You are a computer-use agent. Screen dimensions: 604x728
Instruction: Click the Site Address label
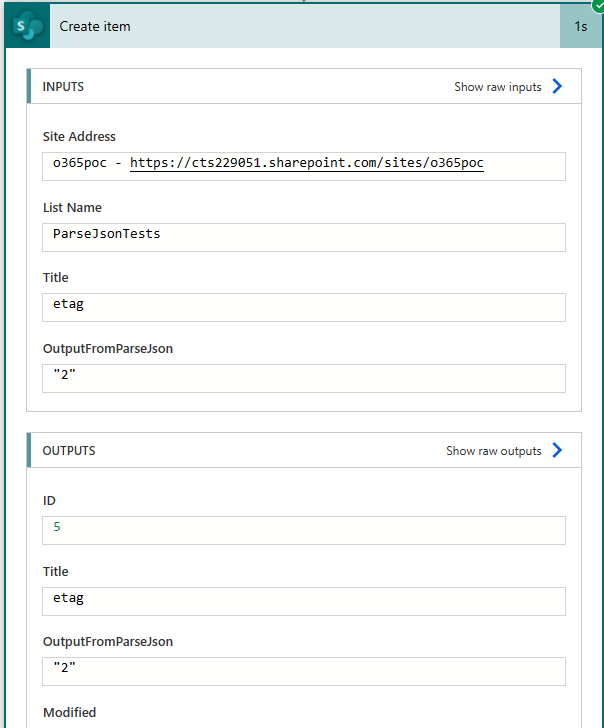point(79,136)
